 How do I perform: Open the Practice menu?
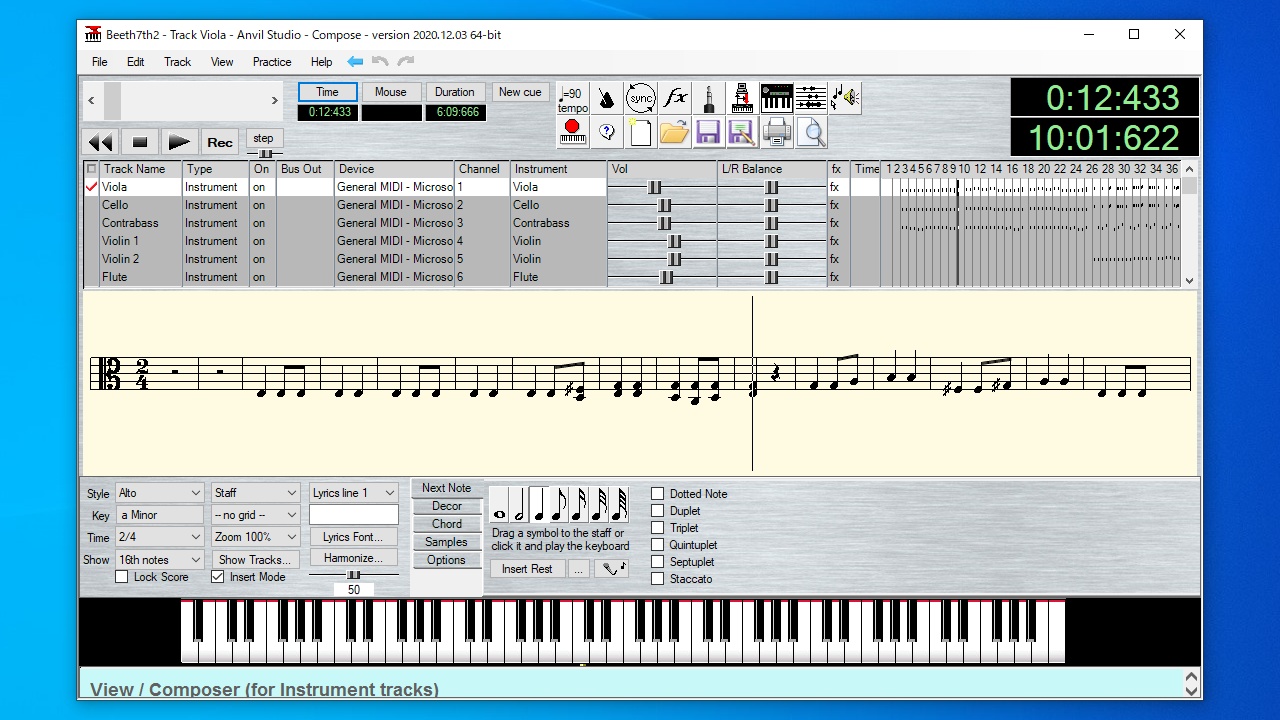(272, 62)
